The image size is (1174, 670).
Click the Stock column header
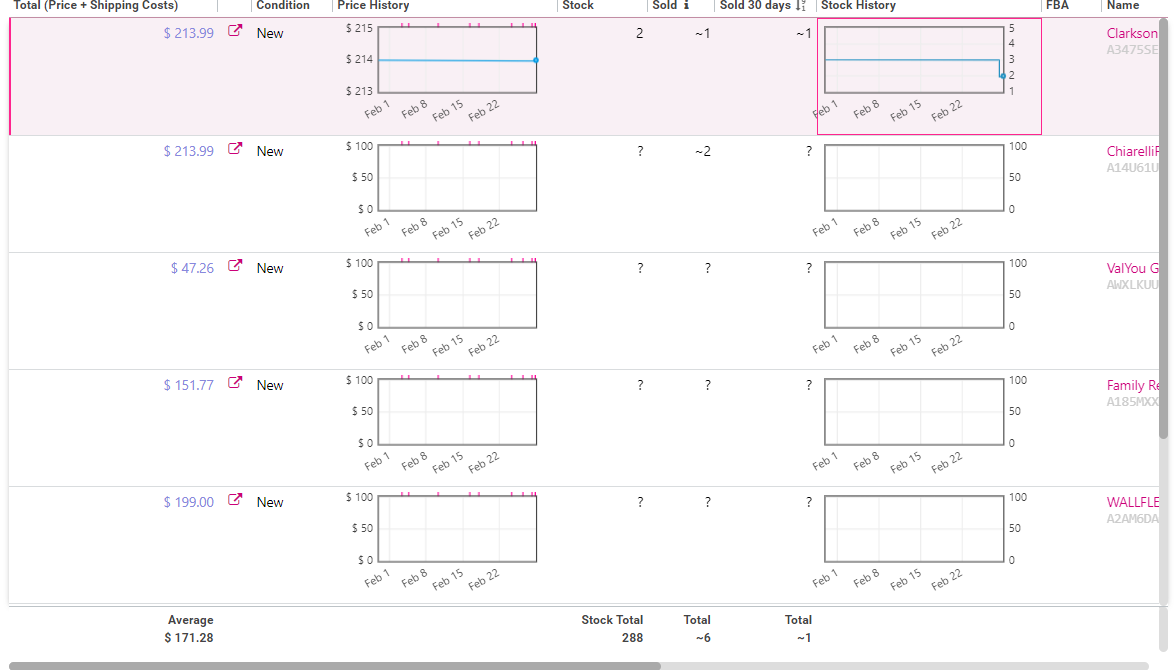pos(577,5)
